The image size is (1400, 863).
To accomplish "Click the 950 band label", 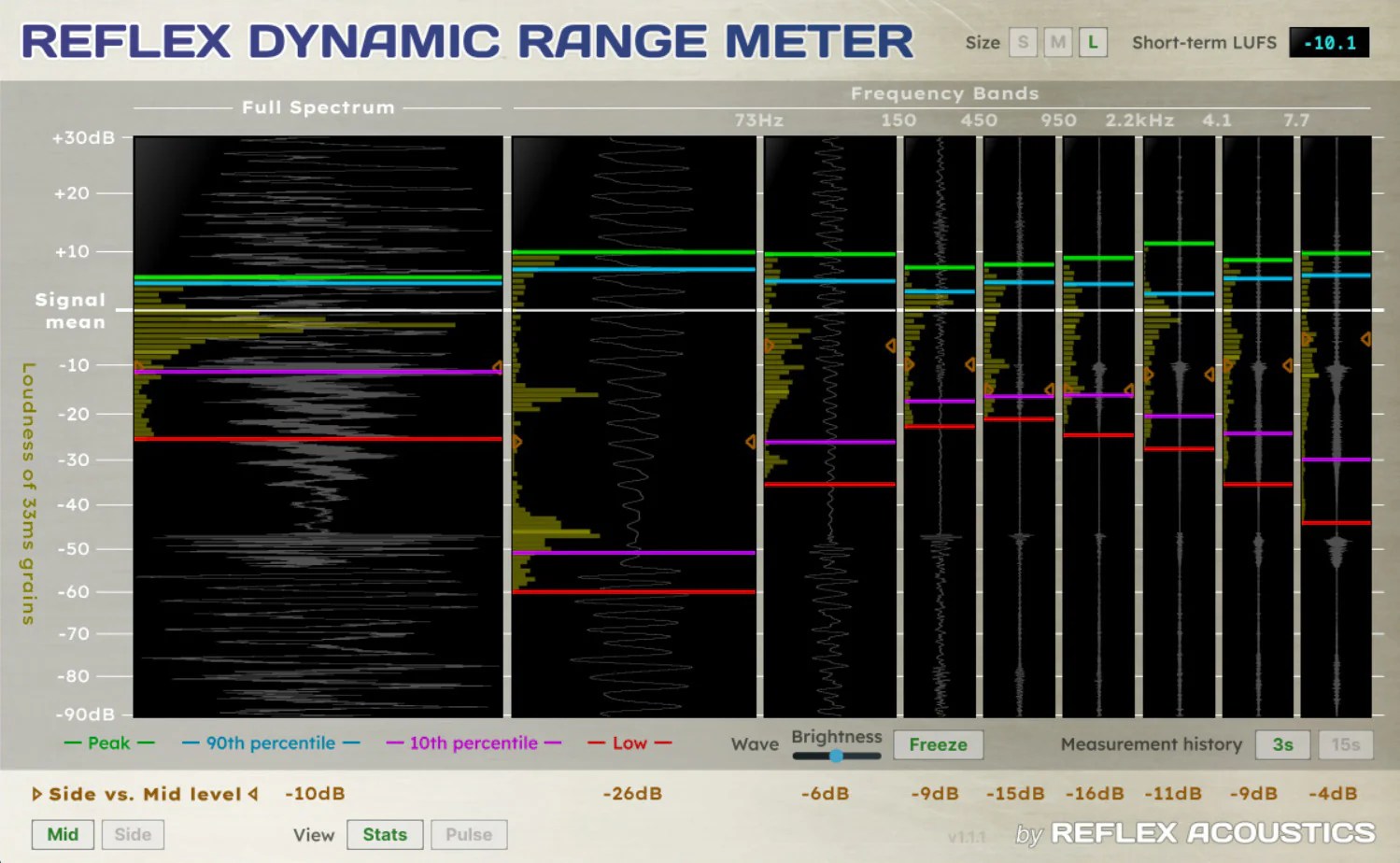I will coord(1058,120).
